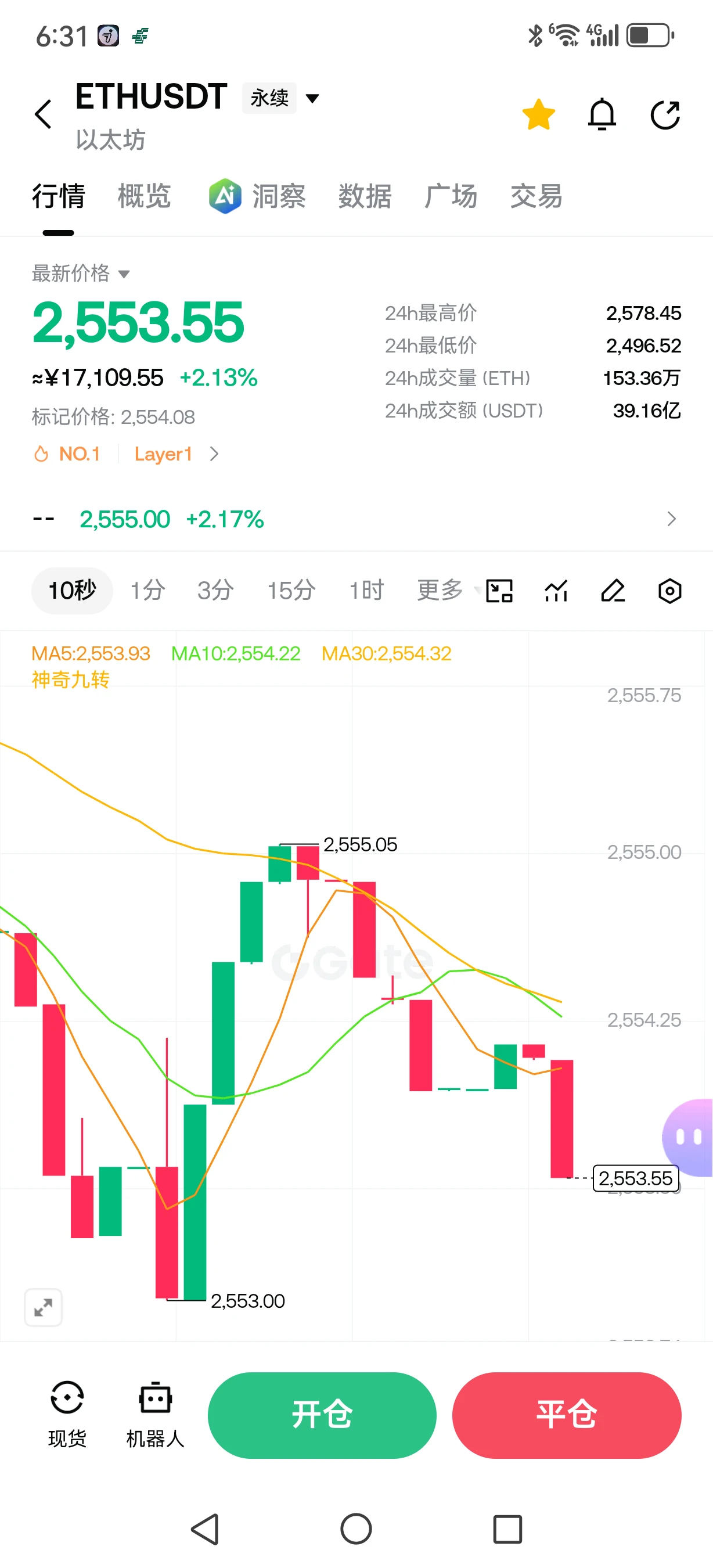The height and width of the screenshot is (1568, 713).
Task: Switch to the 广场 tab
Action: click(x=451, y=196)
